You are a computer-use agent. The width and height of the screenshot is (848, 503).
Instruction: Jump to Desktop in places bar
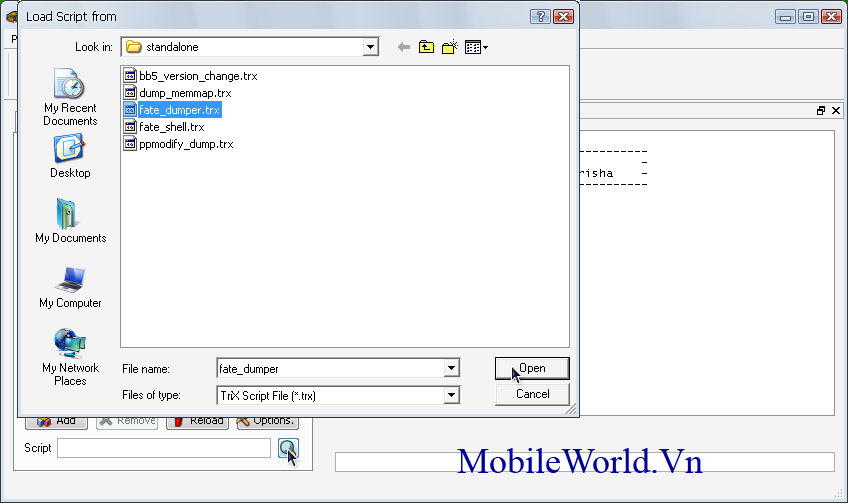pos(70,156)
